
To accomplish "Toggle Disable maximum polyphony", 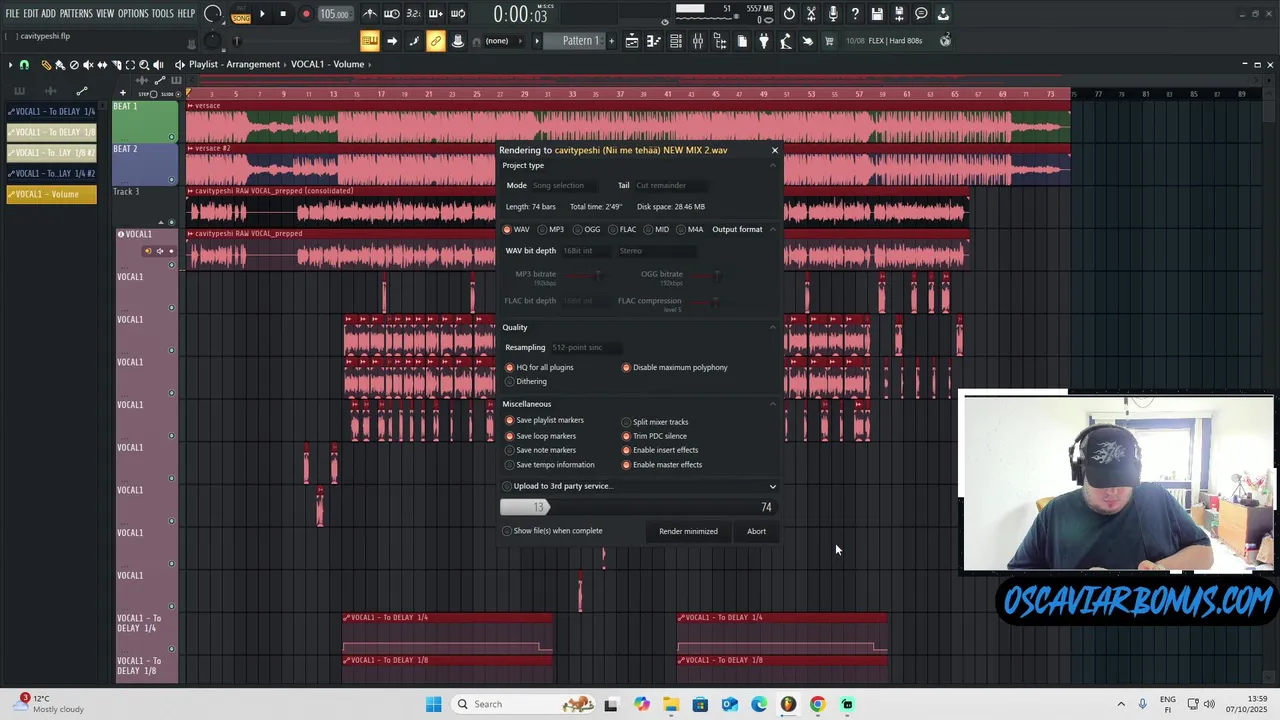I will click(675, 367).
